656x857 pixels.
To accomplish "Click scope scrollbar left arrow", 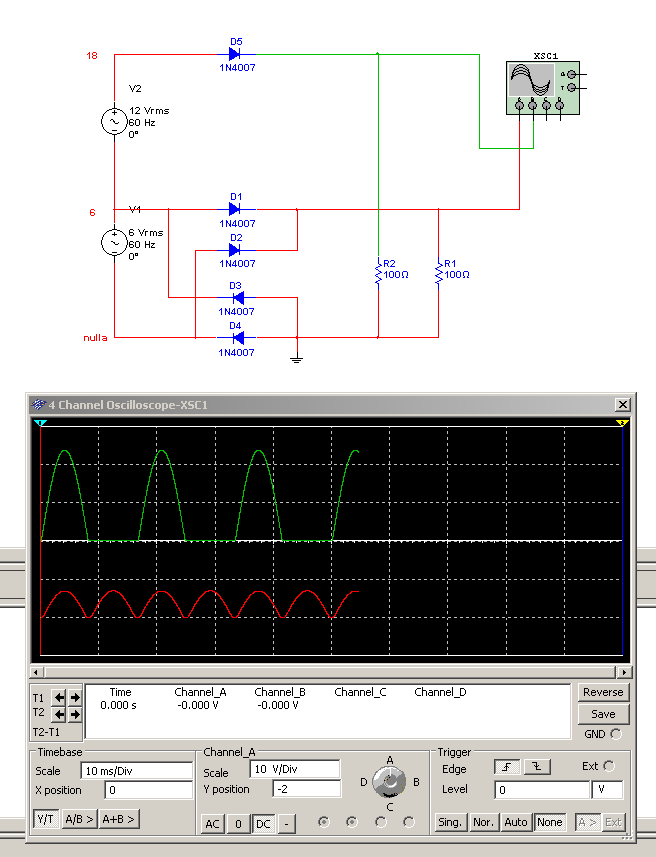I will point(36,672).
